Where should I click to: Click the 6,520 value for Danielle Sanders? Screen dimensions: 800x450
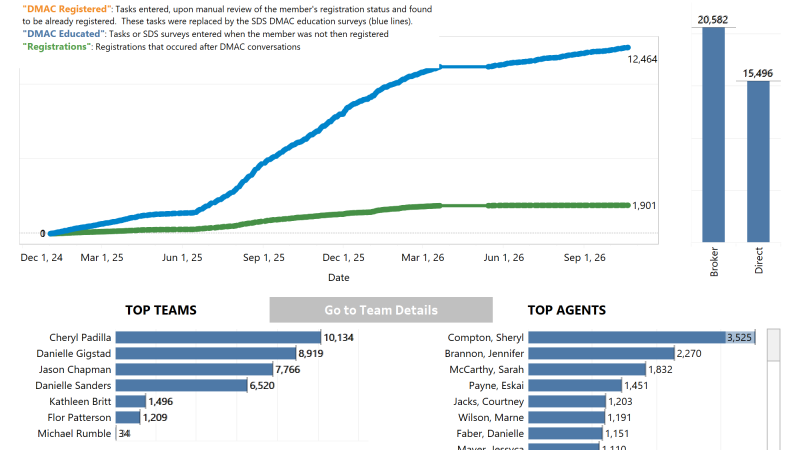pos(262,385)
